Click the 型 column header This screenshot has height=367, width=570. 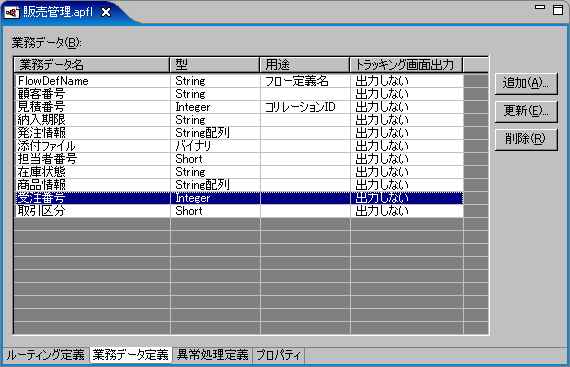(x=215, y=65)
